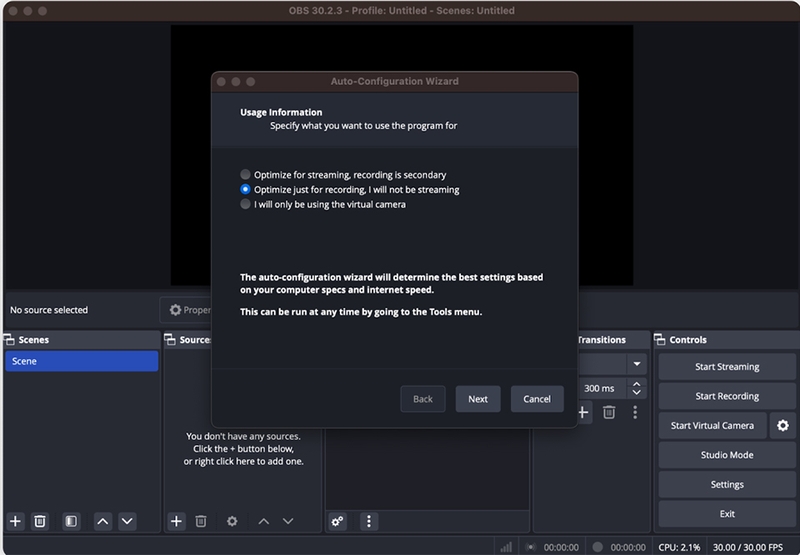Click the CPU: 2.1% status text

(x=680, y=547)
